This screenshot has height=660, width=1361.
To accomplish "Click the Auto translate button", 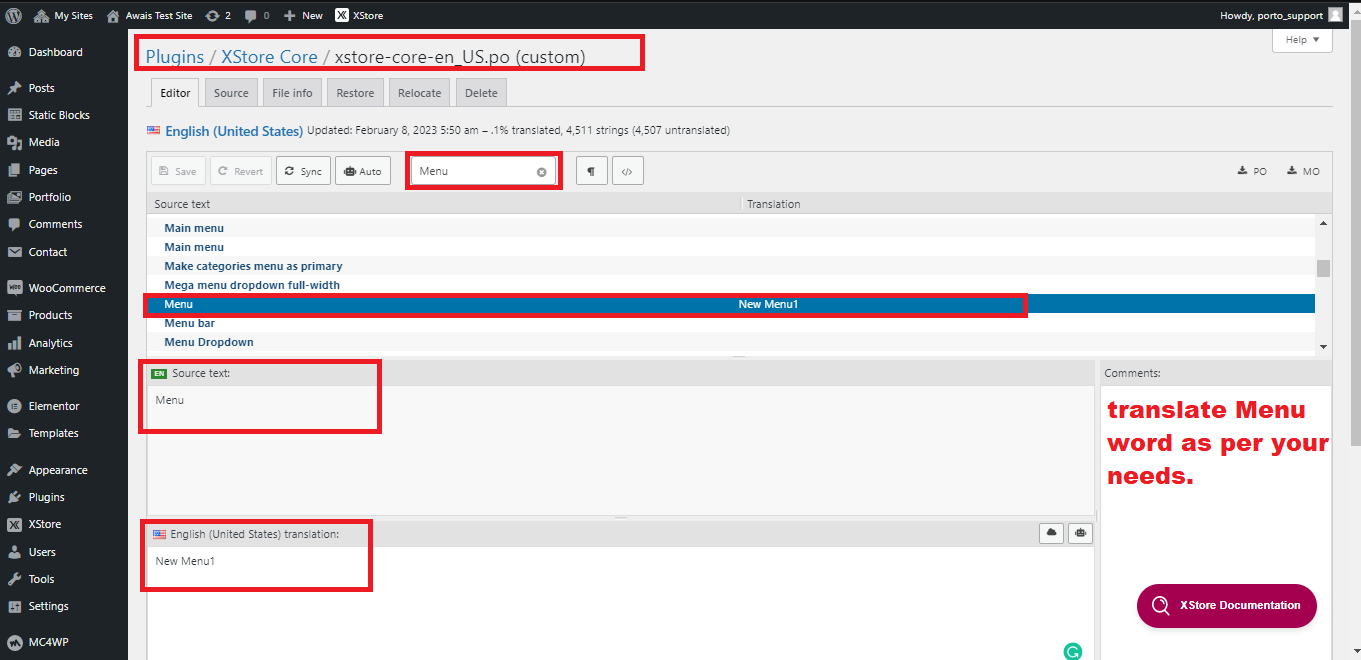I will 363,171.
